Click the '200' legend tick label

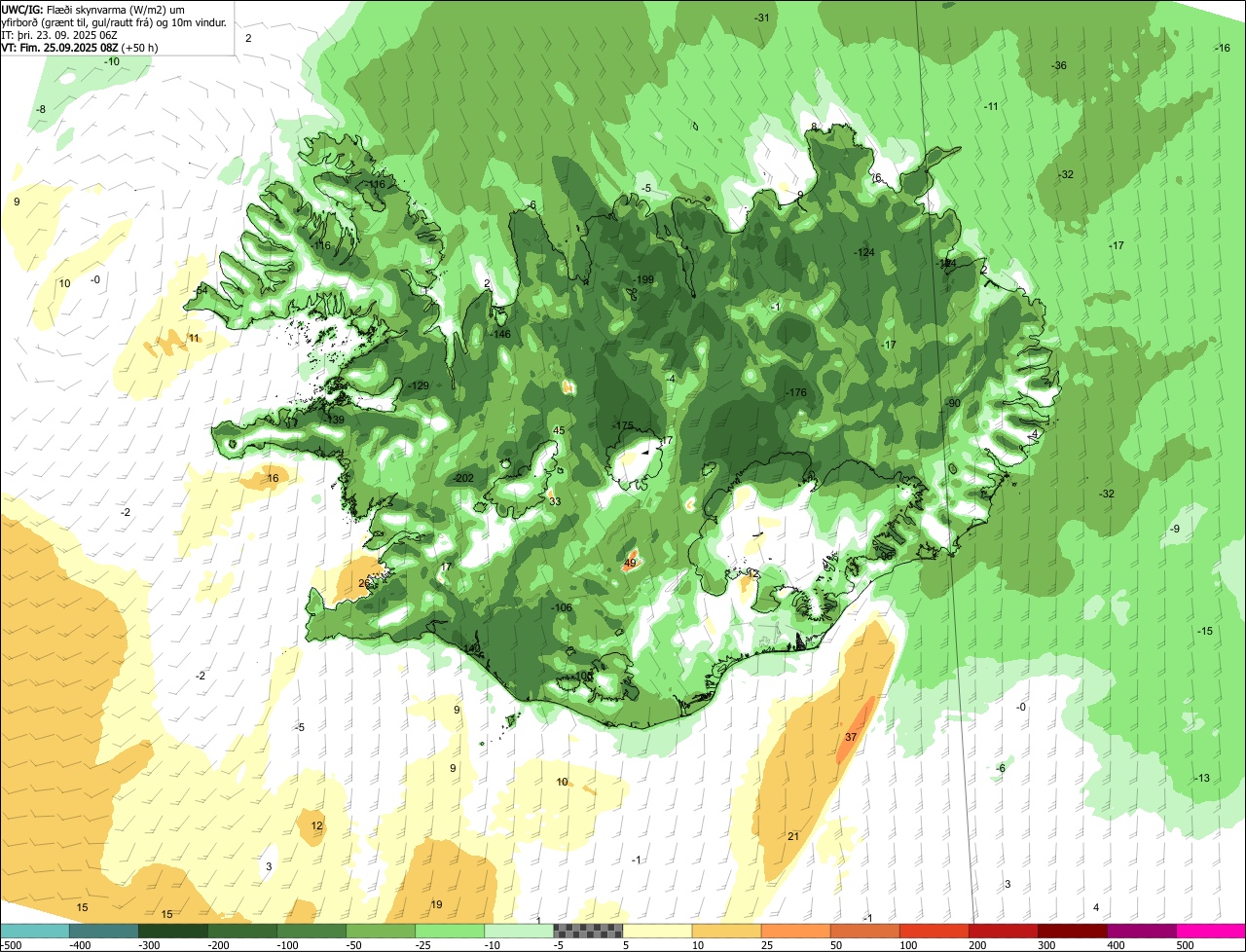pos(977,944)
